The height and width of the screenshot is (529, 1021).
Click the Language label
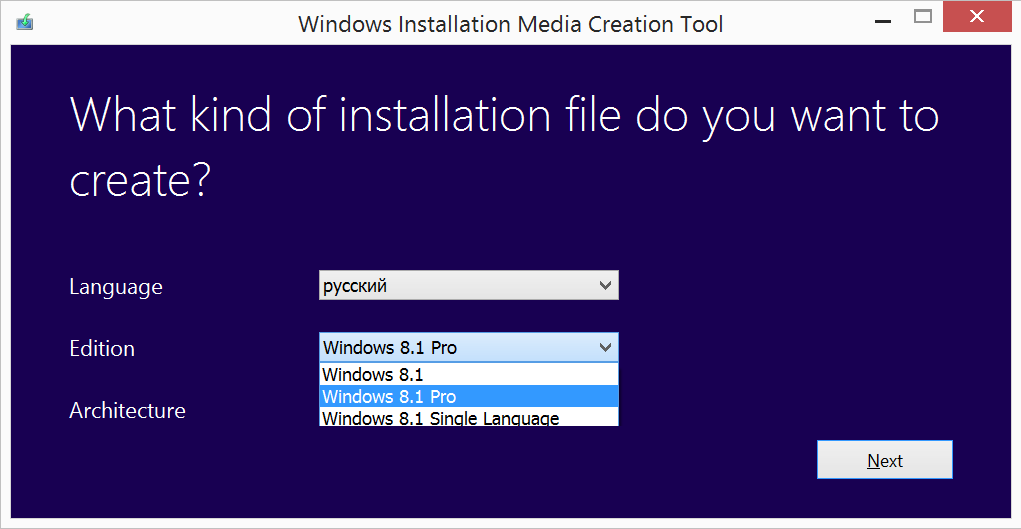click(116, 287)
